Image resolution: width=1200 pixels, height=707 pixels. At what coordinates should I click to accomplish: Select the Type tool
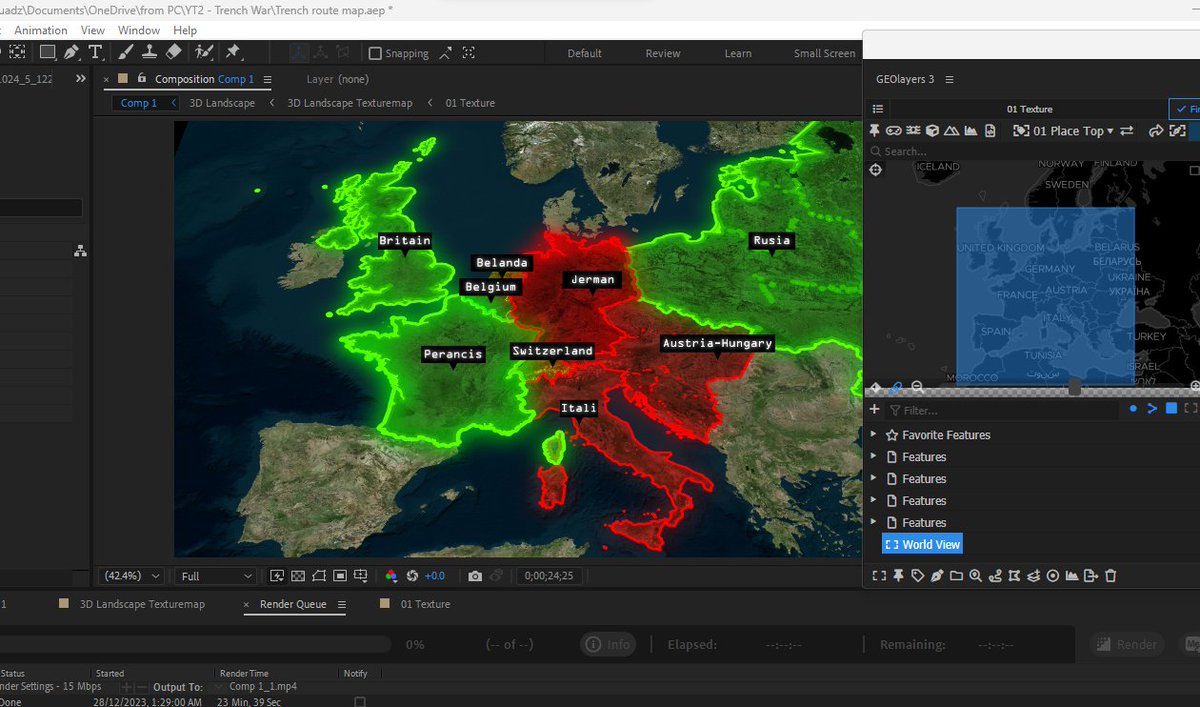point(95,52)
